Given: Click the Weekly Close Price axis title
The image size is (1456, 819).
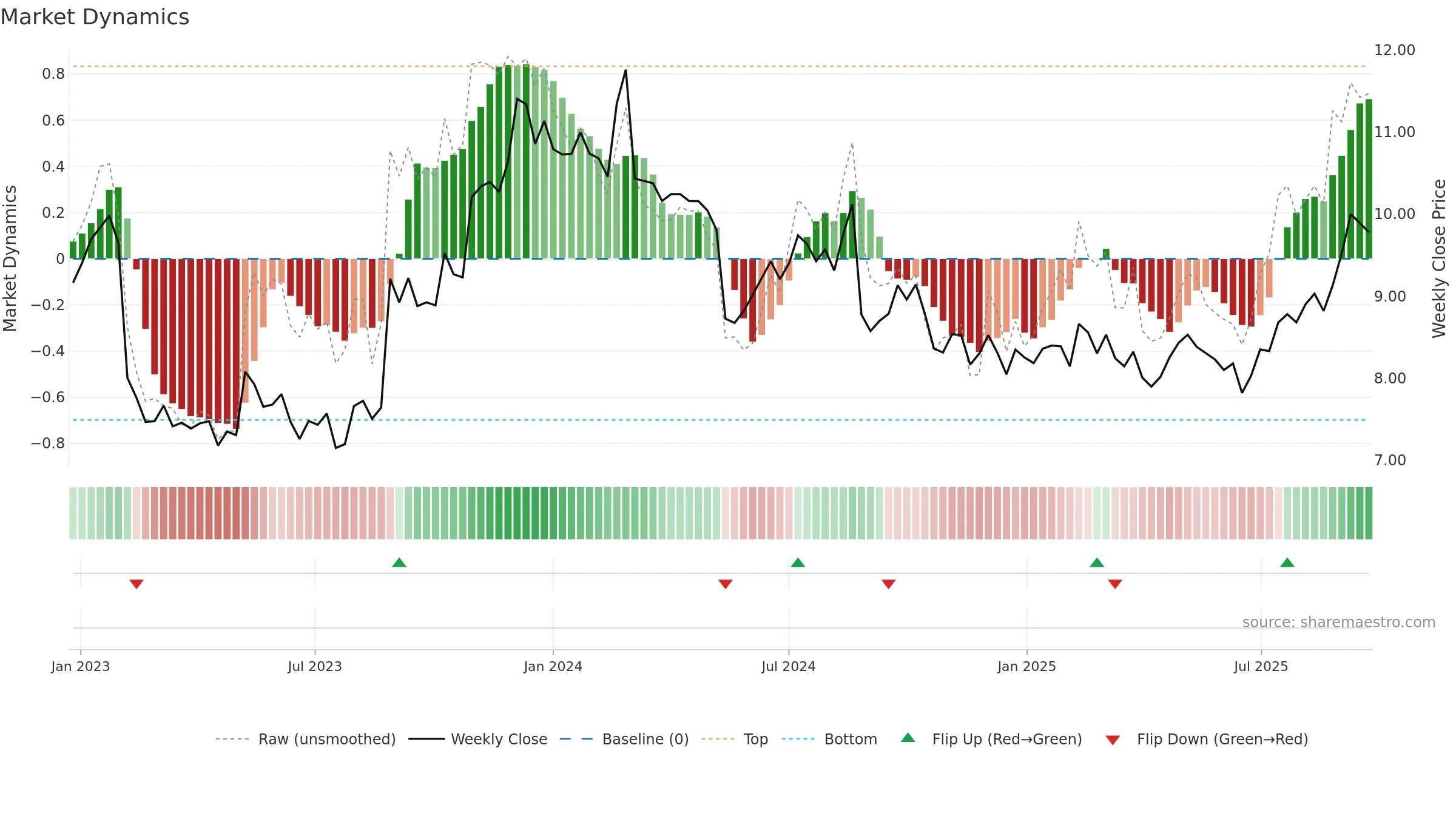Looking at the screenshot, I should (1439, 258).
